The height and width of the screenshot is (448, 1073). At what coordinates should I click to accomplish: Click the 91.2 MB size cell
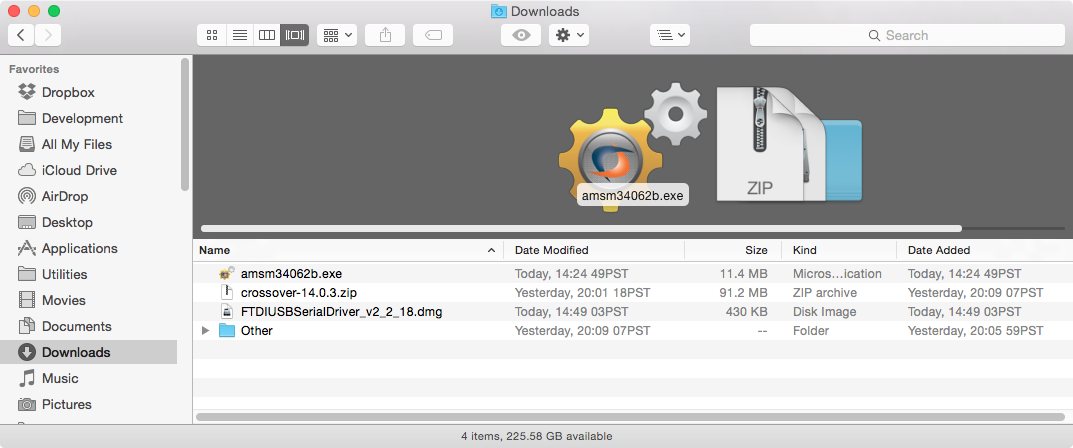click(742, 293)
